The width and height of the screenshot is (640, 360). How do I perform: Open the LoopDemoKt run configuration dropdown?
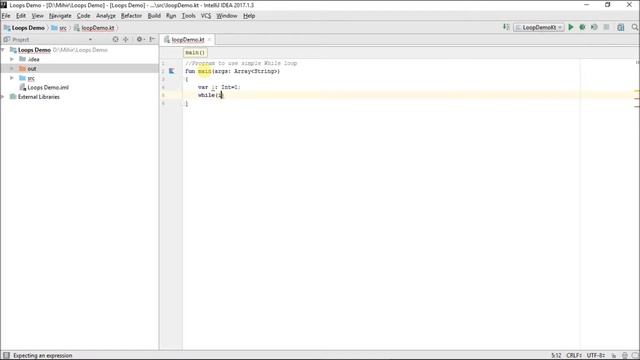pyautogui.click(x=539, y=27)
